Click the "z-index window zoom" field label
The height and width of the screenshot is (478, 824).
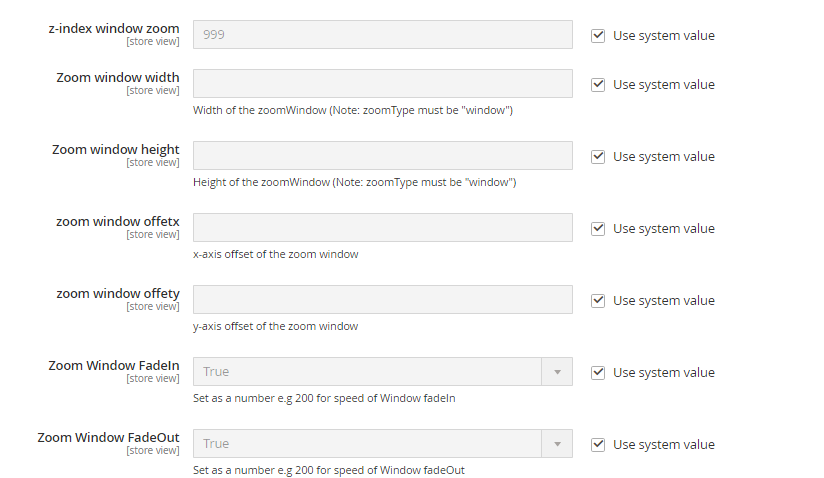coord(114,28)
